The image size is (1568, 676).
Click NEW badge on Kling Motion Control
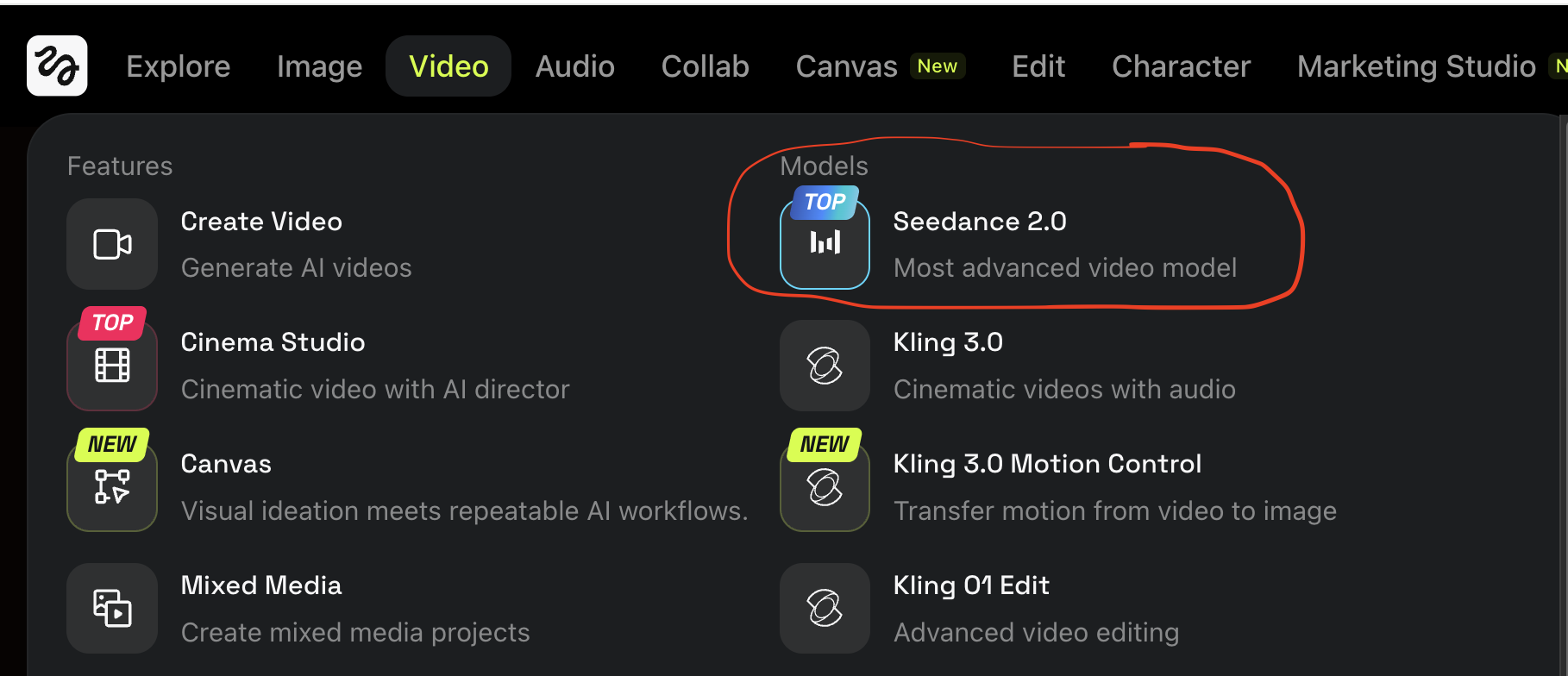(825, 445)
